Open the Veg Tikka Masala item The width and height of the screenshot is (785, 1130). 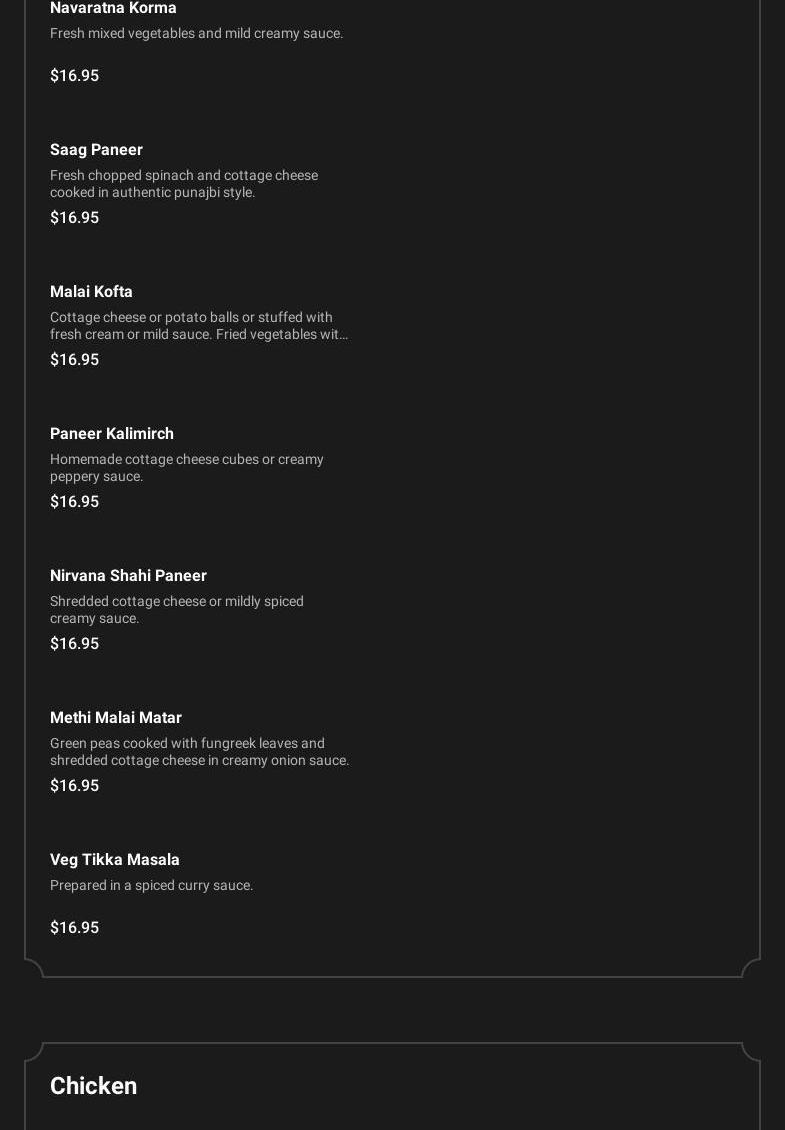115,859
